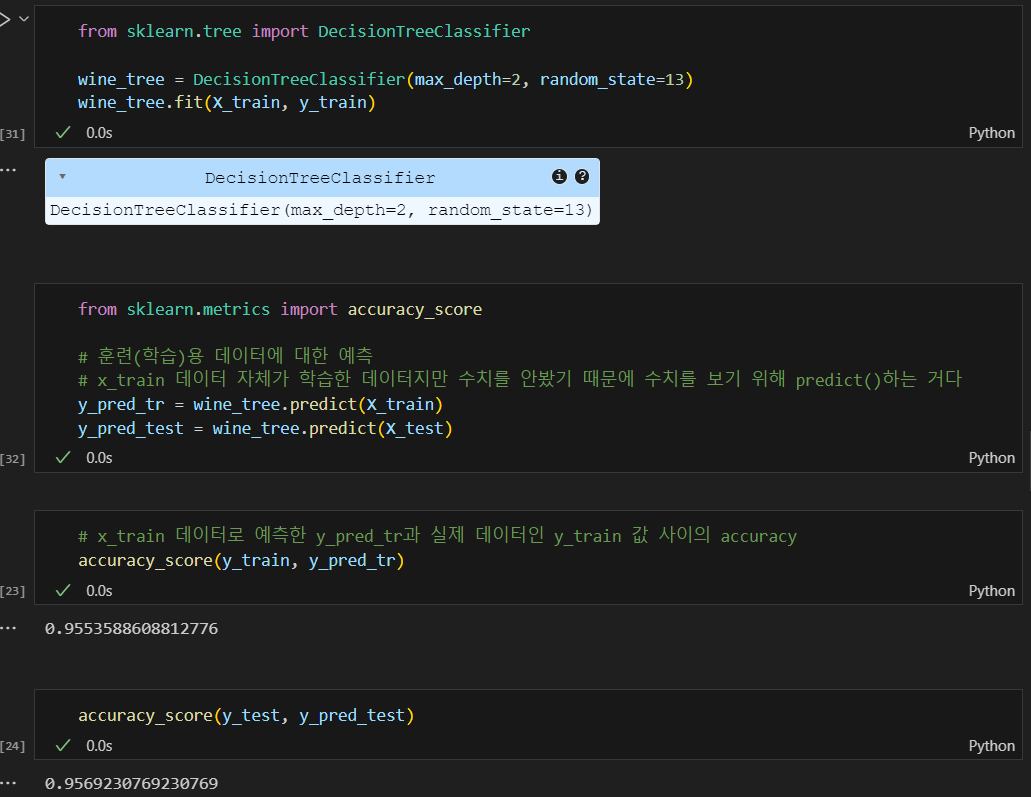Screen dimensions: 1031x797
Task: Click the 'from sklearn.metrics import accuracy_score' line
Action: (x=280, y=309)
